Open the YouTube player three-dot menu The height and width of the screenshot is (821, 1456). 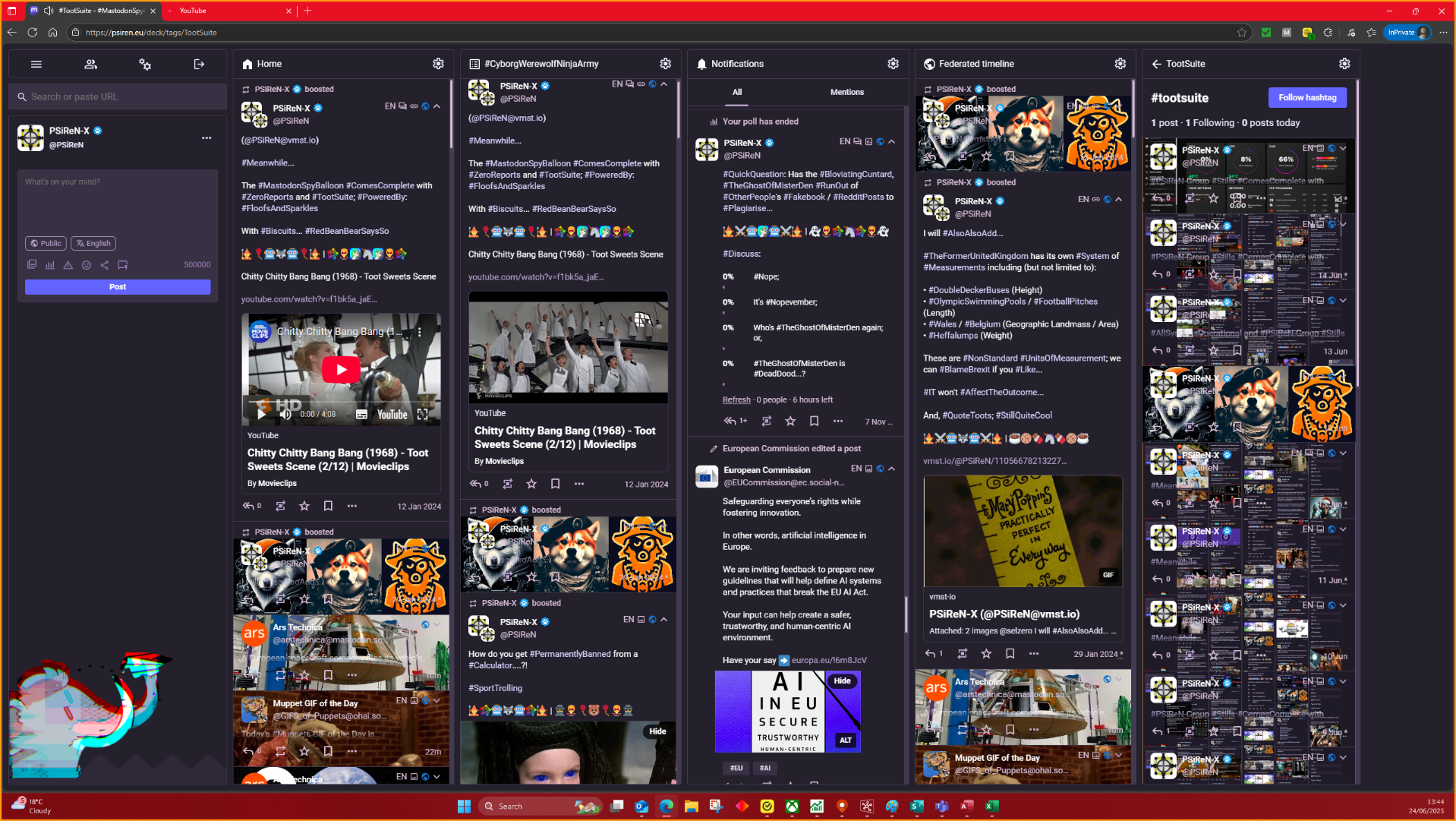(420, 332)
